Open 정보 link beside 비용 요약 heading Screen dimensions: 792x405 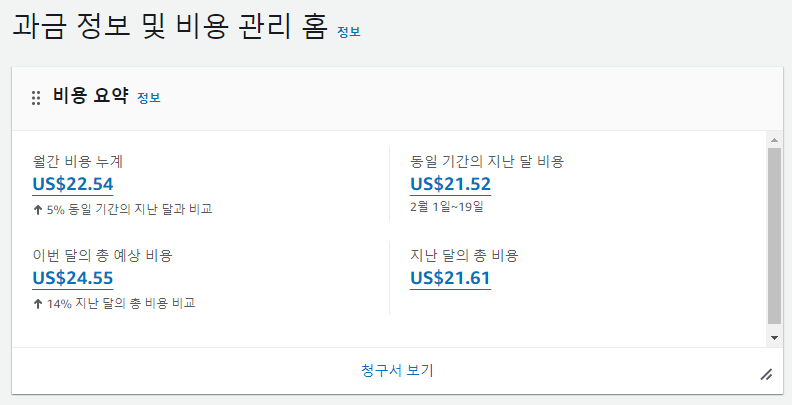(148, 98)
